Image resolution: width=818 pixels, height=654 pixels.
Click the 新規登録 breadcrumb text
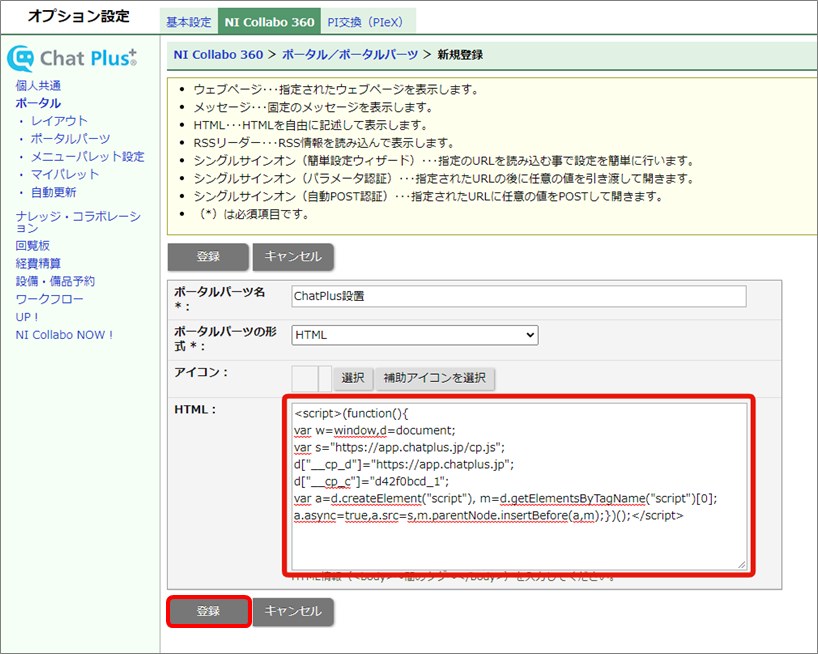click(460, 55)
